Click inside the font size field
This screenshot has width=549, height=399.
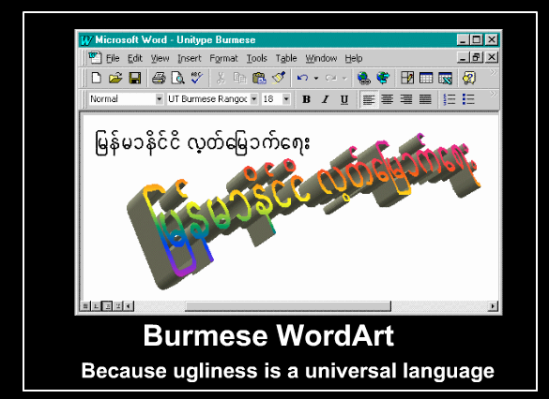coord(272,99)
